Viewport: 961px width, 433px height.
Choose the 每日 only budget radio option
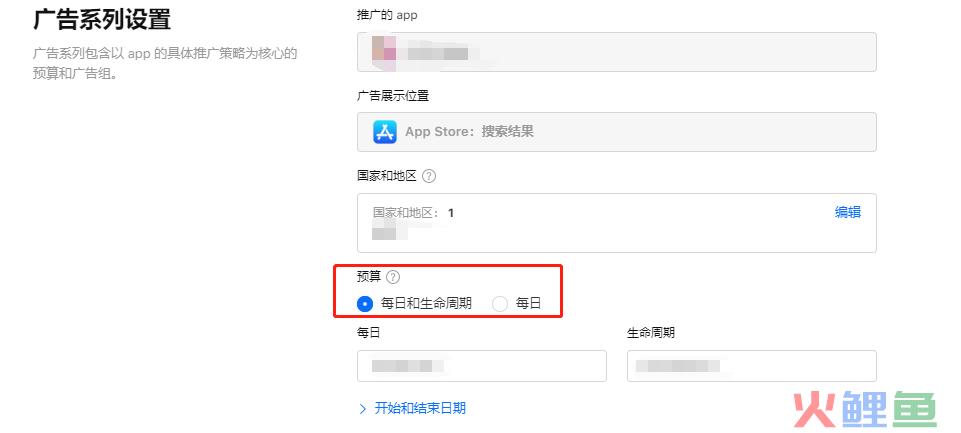(500, 303)
